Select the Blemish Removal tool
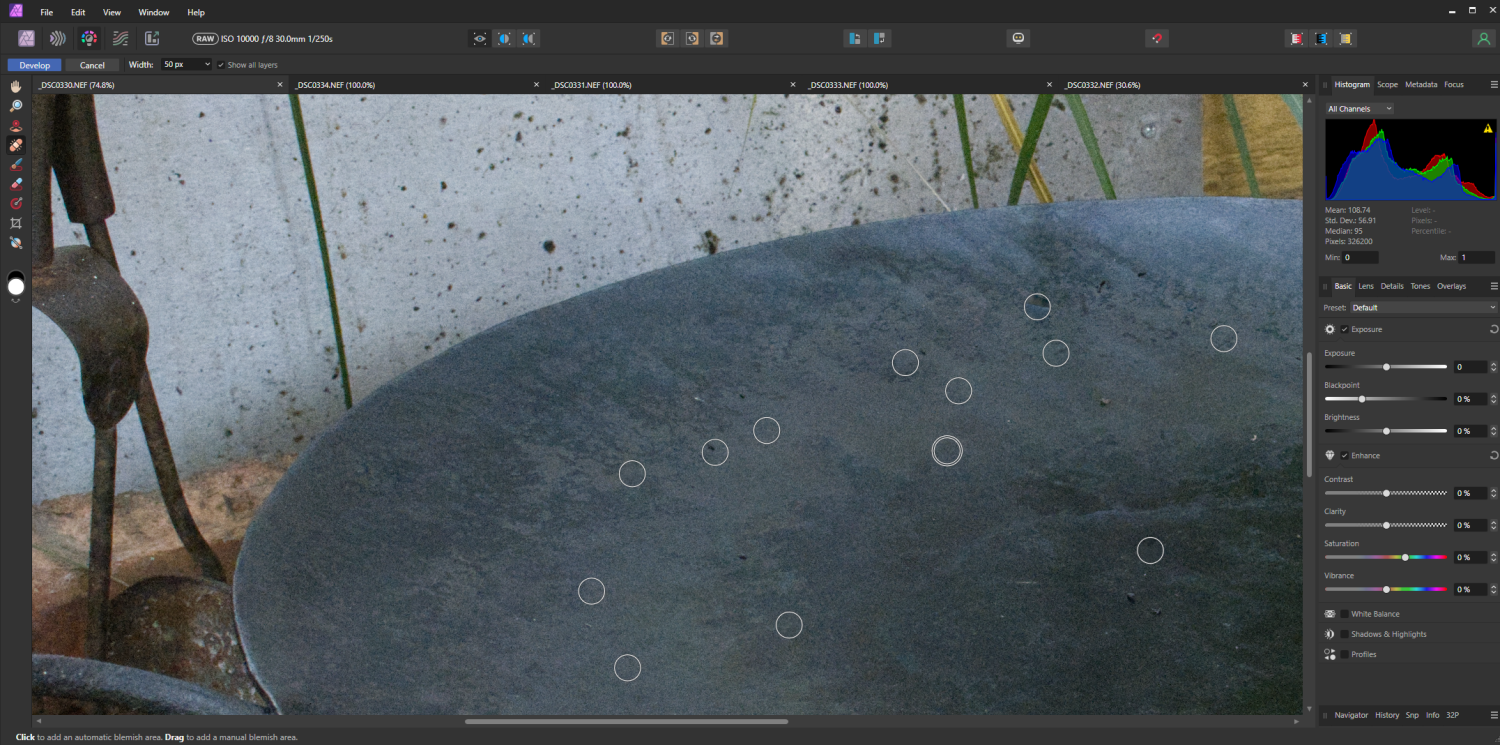 (16, 144)
